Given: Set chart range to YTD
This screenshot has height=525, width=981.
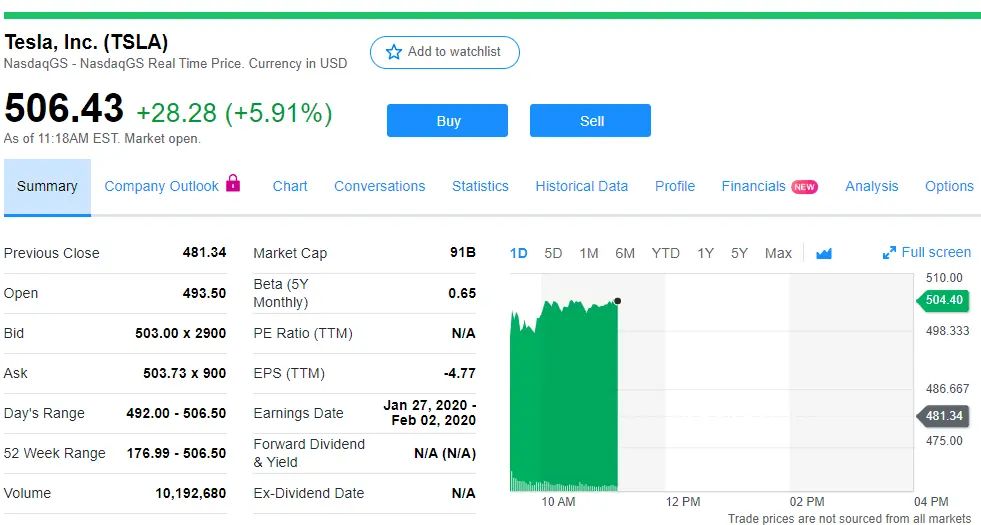Looking at the screenshot, I should [x=665, y=253].
